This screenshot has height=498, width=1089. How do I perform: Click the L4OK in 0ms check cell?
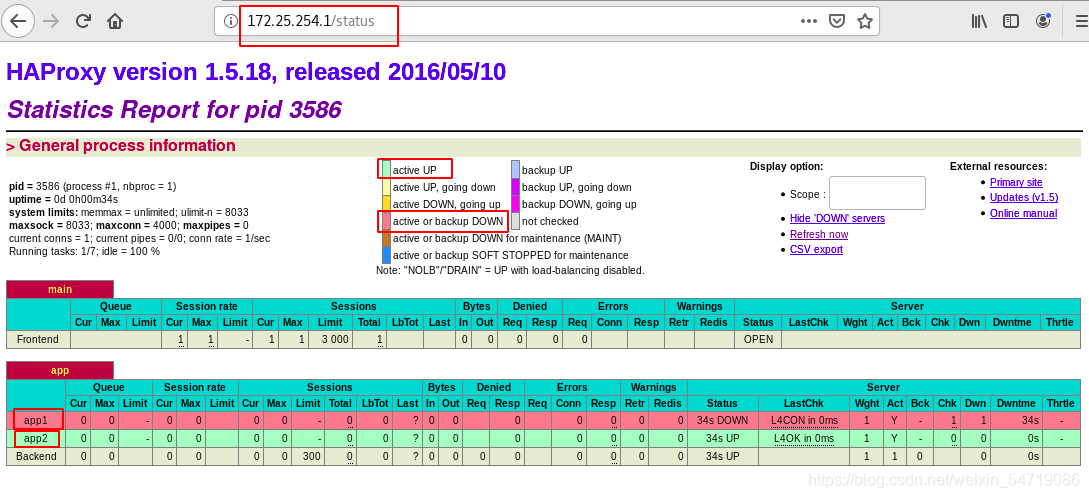(804, 438)
